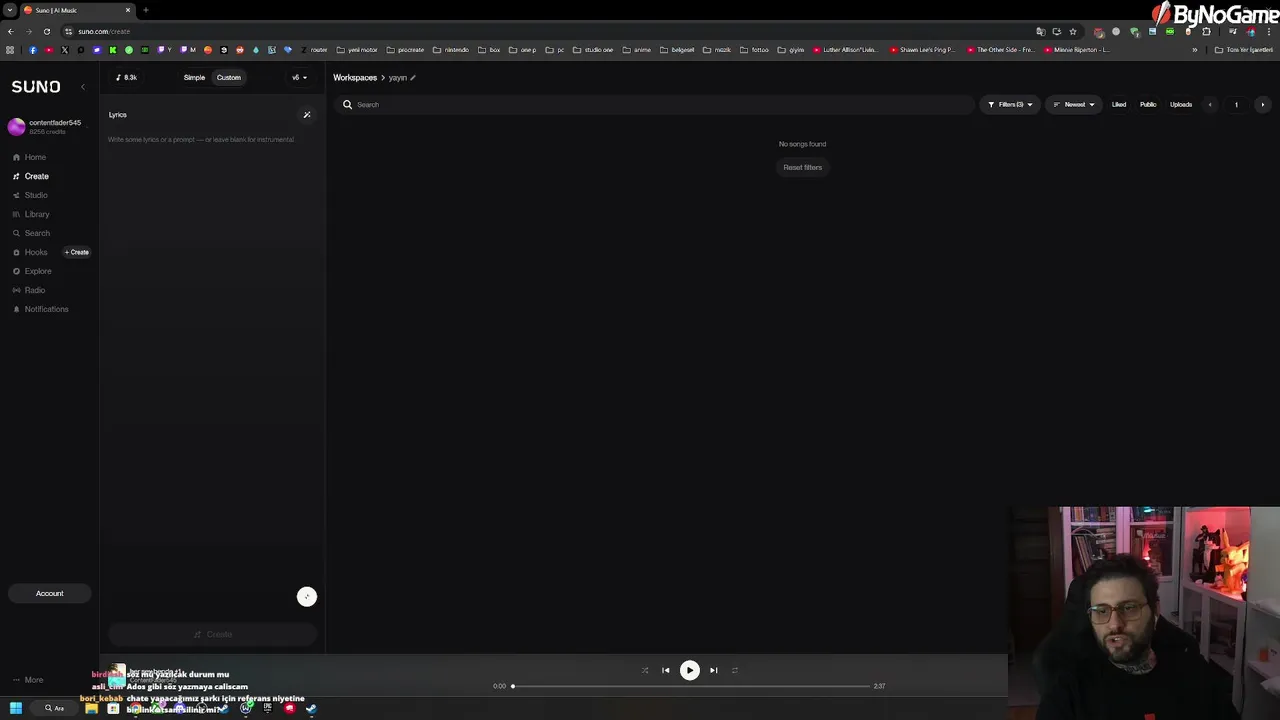Open the More menu at sidebar bottom
1280x720 pixels.
(28, 680)
